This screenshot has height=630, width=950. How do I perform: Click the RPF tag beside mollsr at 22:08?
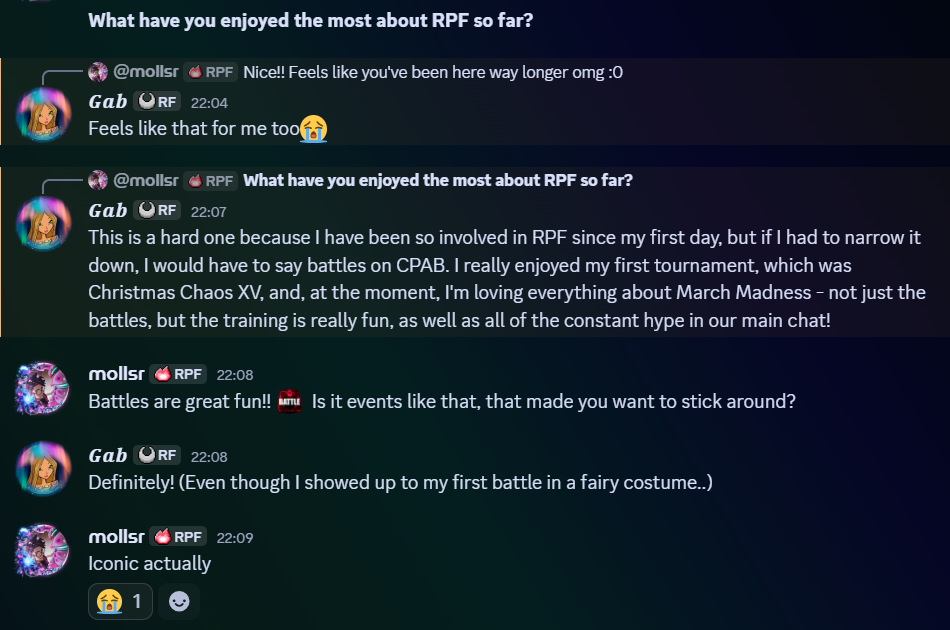[179, 374]
